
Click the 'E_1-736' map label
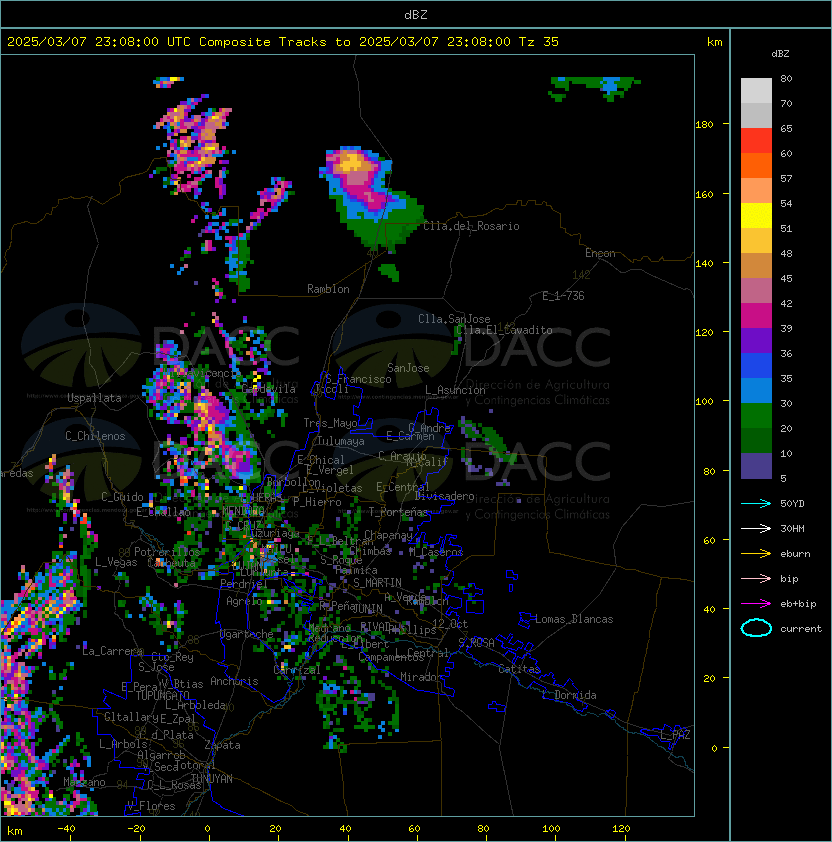[563, 296]
